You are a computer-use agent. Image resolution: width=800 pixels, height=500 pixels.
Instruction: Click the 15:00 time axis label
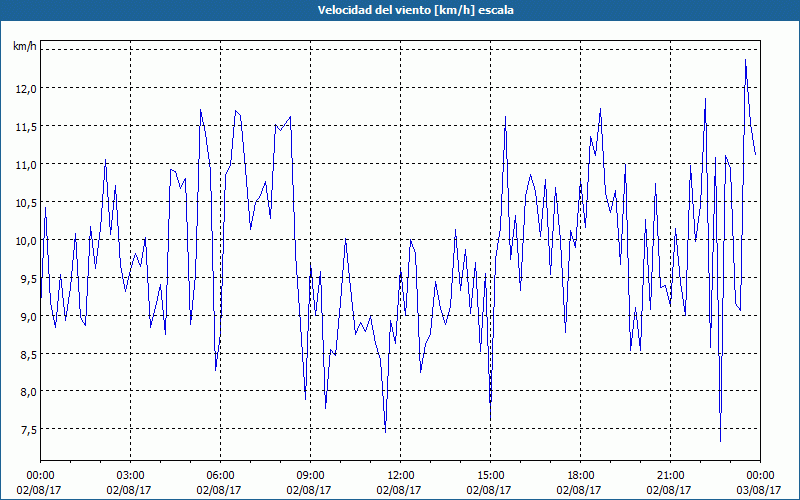(490, 476)
